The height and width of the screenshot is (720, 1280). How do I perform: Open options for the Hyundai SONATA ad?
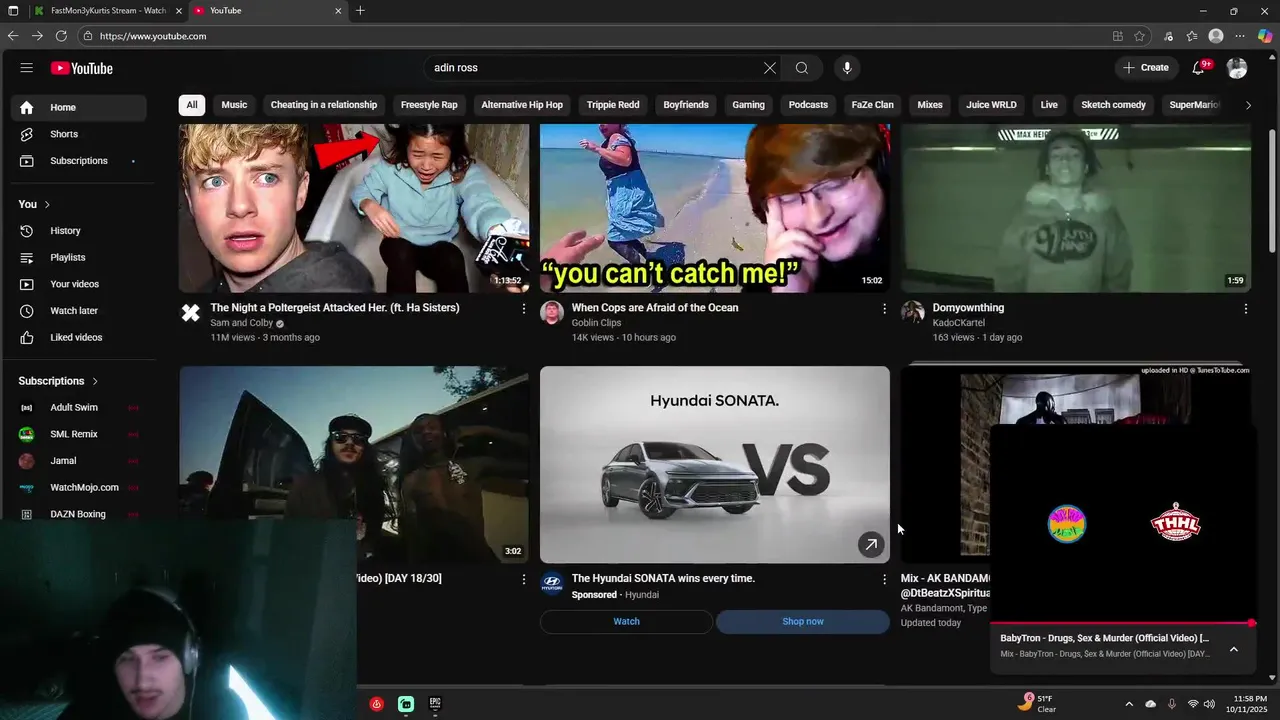[x=884, y=579]
